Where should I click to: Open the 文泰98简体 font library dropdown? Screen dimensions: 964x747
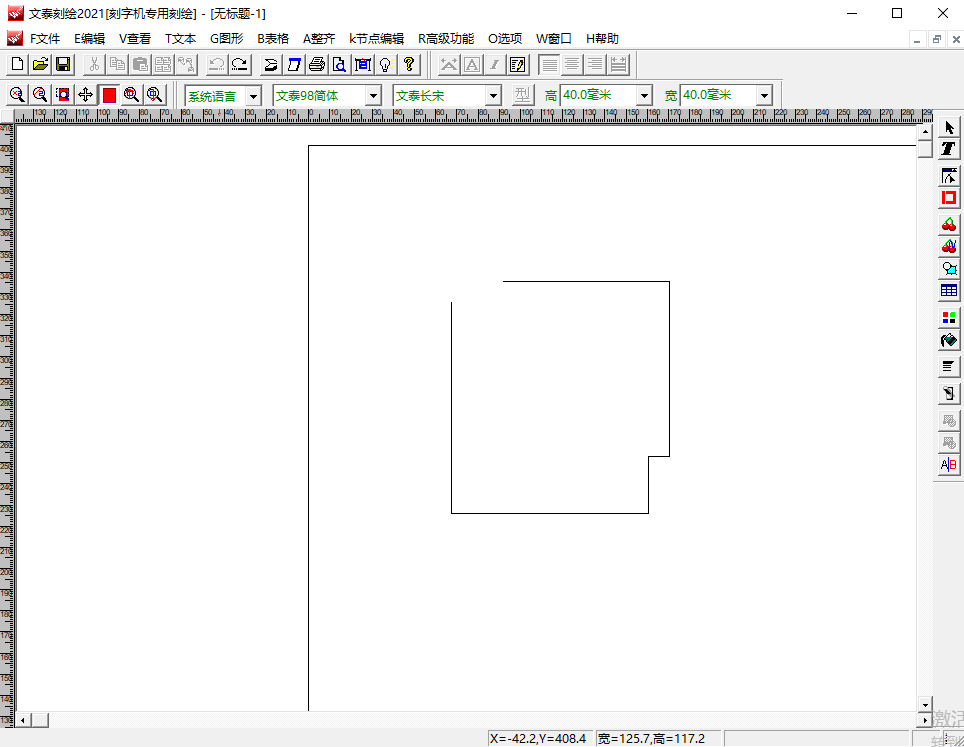373,96
